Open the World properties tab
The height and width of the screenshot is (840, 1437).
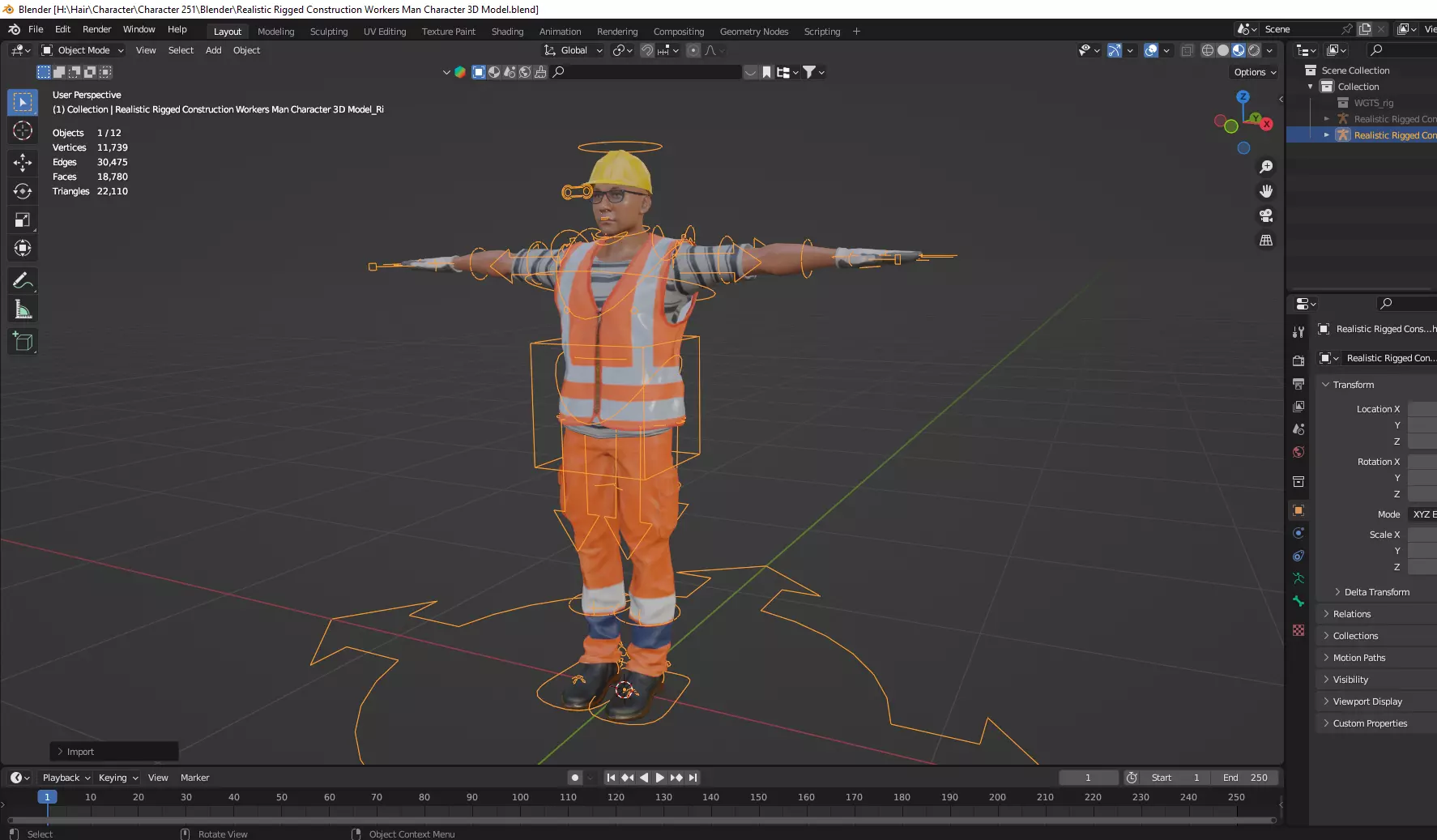click(x=1298, y=452)
